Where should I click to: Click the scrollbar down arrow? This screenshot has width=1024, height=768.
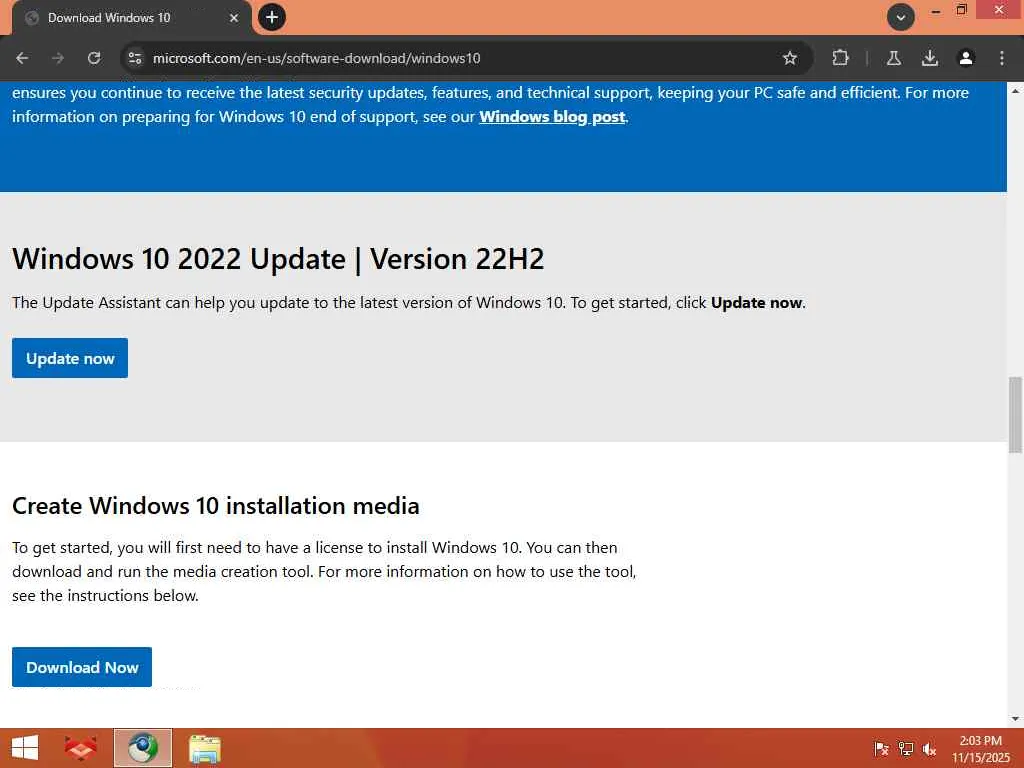click(x=1015, y=719)
